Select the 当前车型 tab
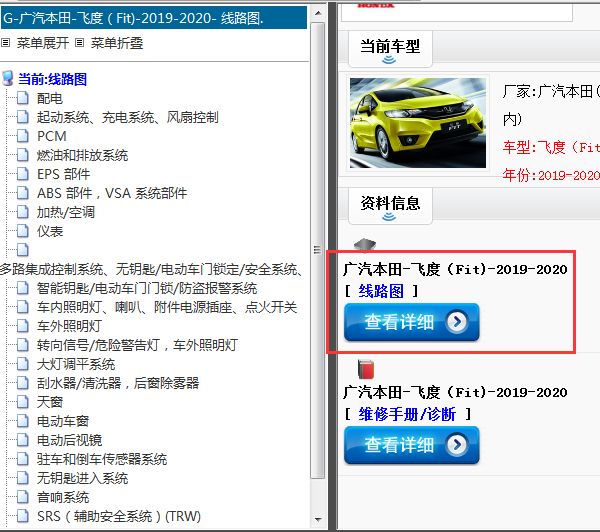 pyautogui.click(x=390, y=49)
